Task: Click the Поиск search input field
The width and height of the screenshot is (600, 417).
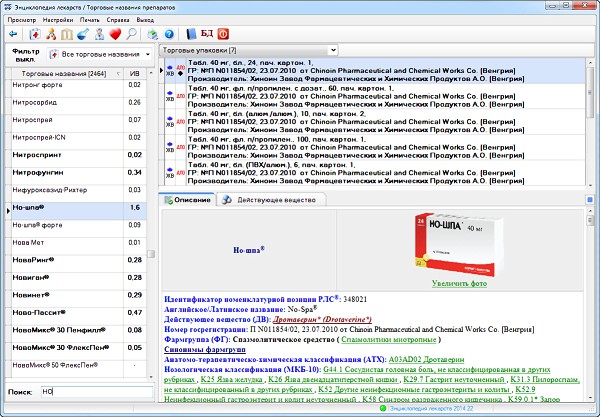Action: [x=94, y=391]
